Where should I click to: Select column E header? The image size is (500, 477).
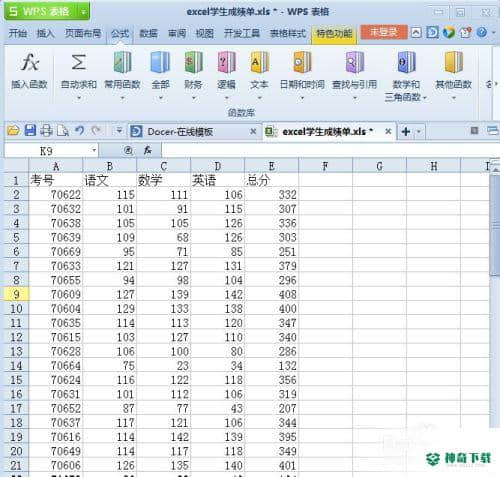[271, 166]
